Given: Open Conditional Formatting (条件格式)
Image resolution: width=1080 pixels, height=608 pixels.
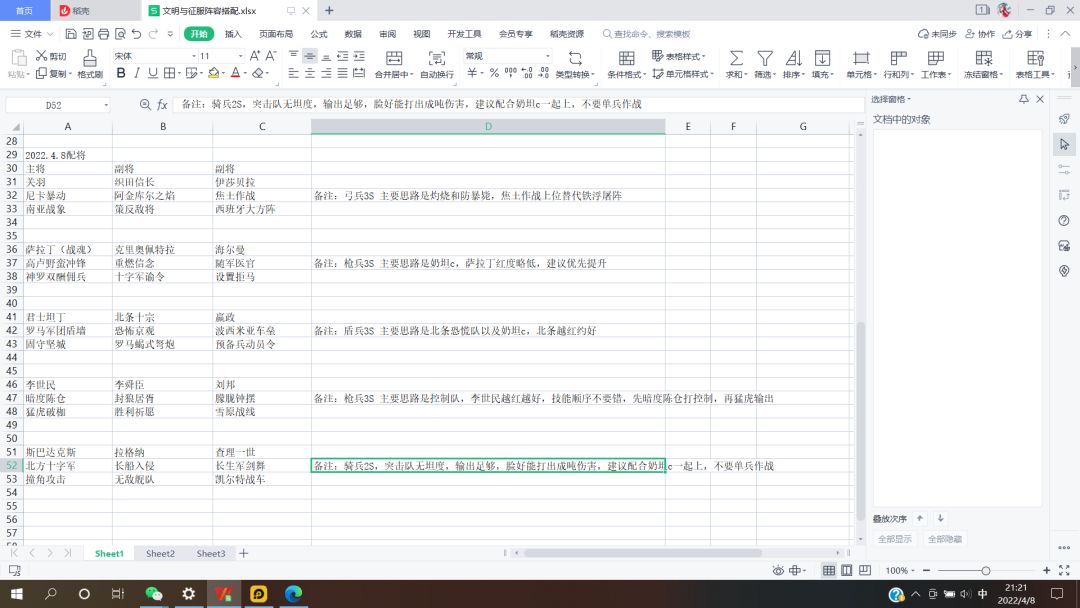Looking at the screenshot, I should [x=626, y=64].
